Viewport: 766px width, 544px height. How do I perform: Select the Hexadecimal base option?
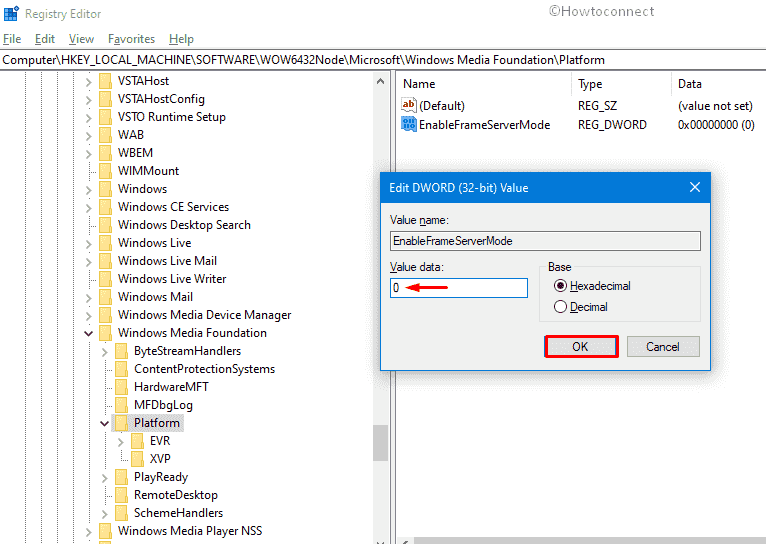coord(560,286)
